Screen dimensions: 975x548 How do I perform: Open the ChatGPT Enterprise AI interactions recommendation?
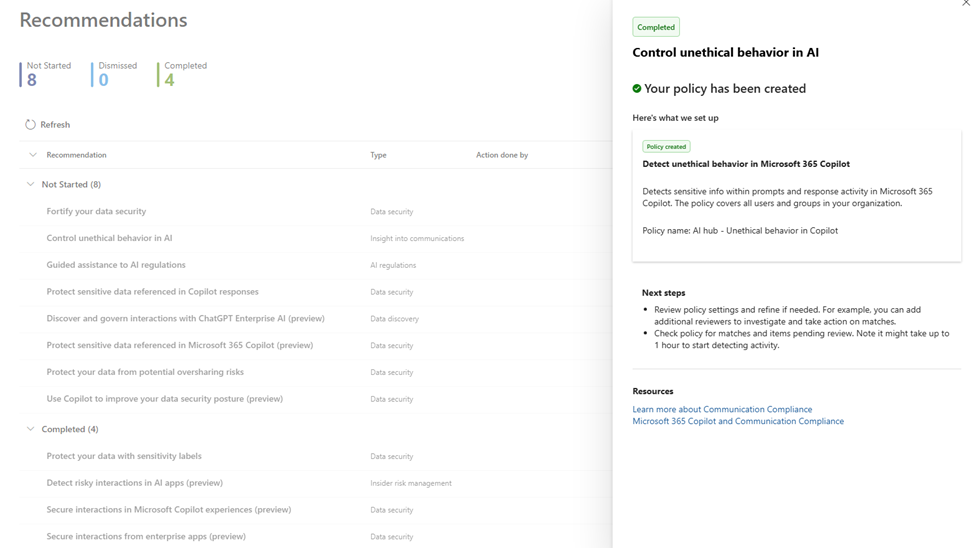[185, 318]
